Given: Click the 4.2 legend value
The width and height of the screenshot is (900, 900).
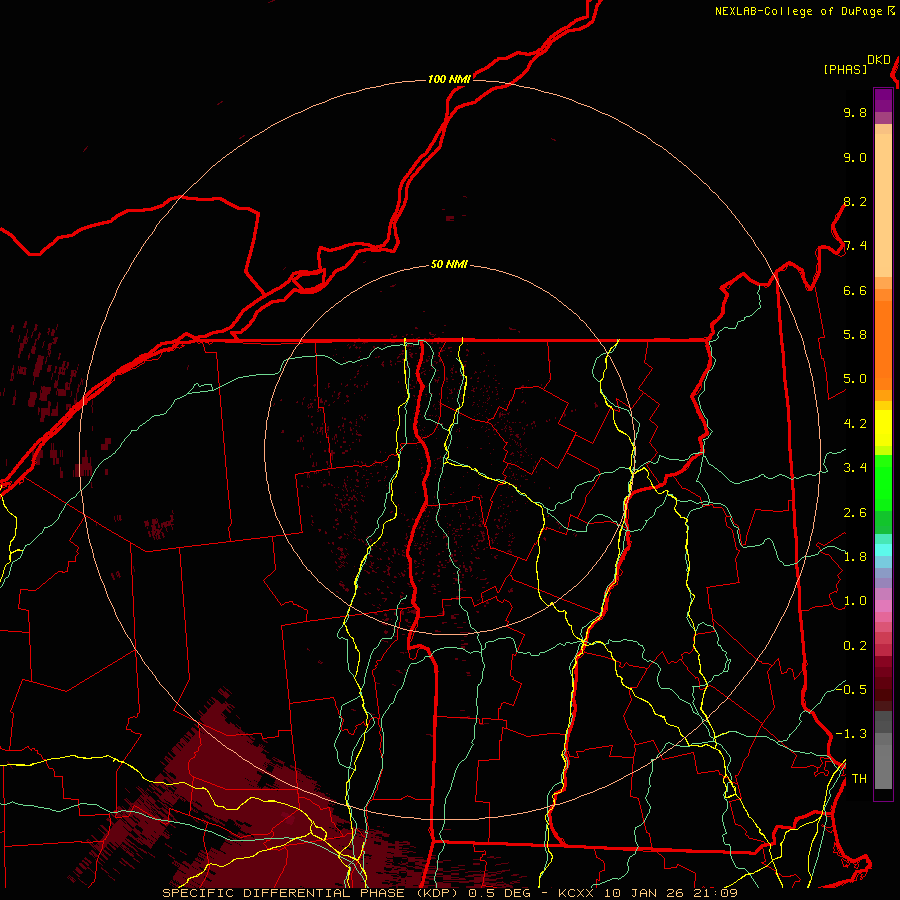Looking at the screenshot, I should click(x=855, y=424).
